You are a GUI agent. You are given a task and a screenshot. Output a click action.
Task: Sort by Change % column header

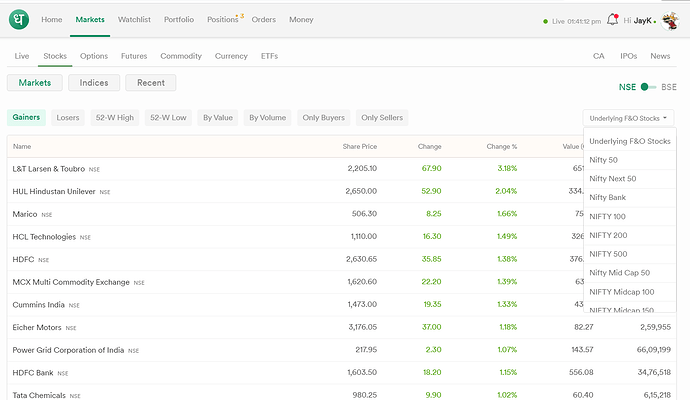pos(502,147)
